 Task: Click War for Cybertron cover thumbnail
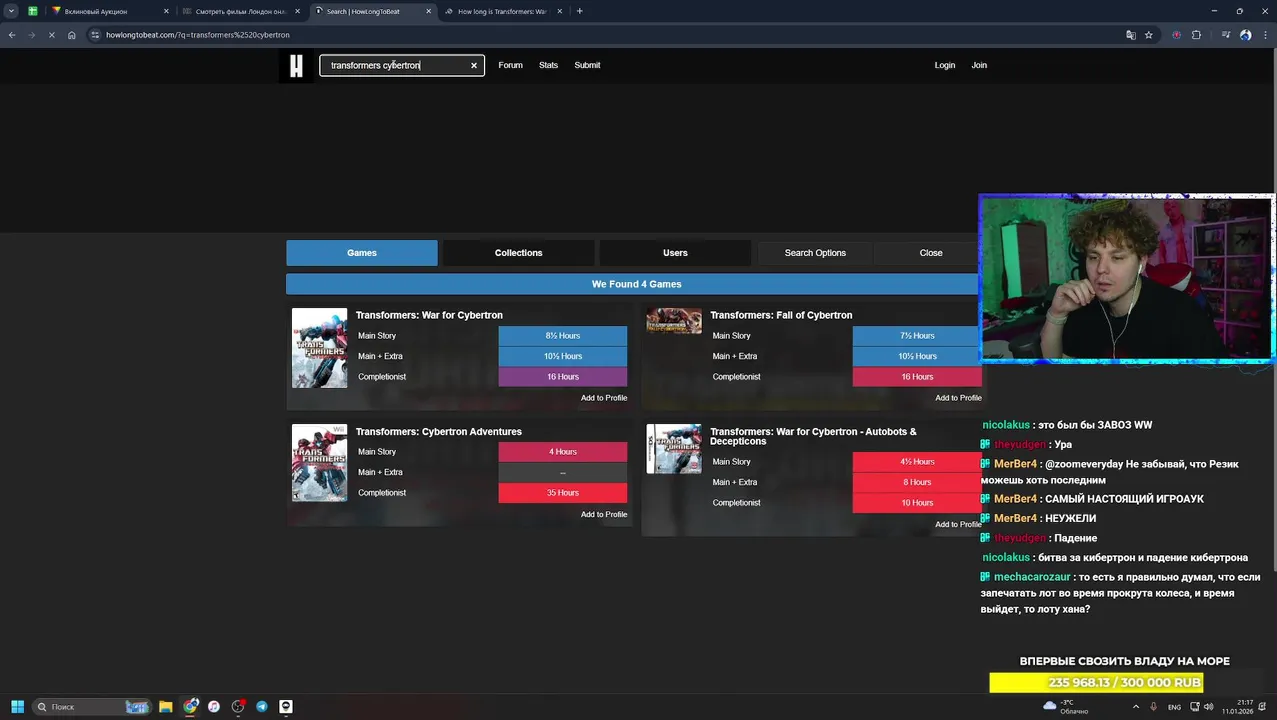(319, 348)
